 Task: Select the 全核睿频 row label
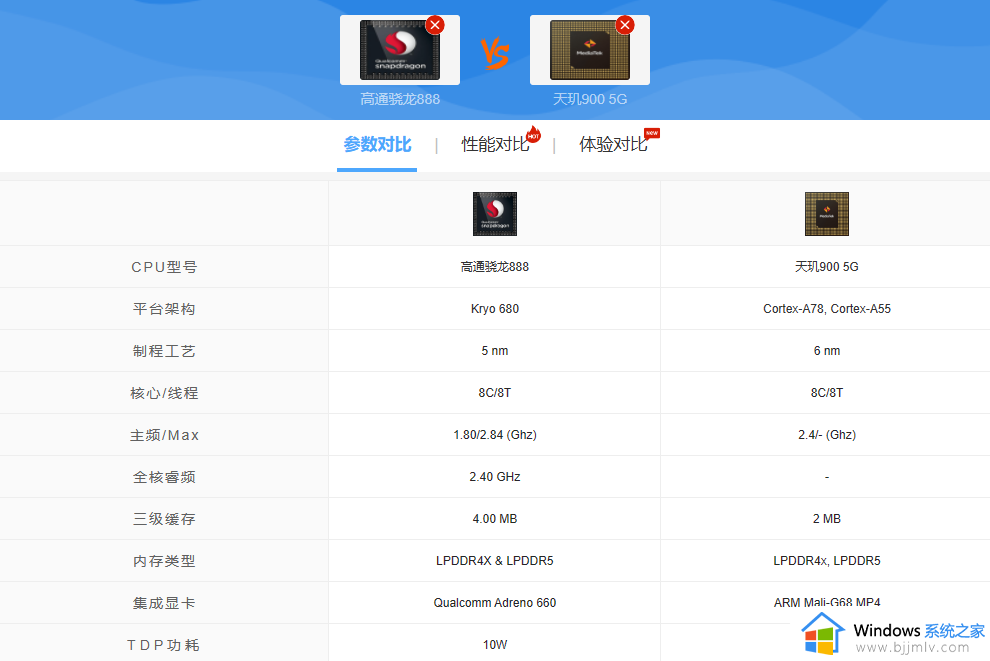point(164,477)
